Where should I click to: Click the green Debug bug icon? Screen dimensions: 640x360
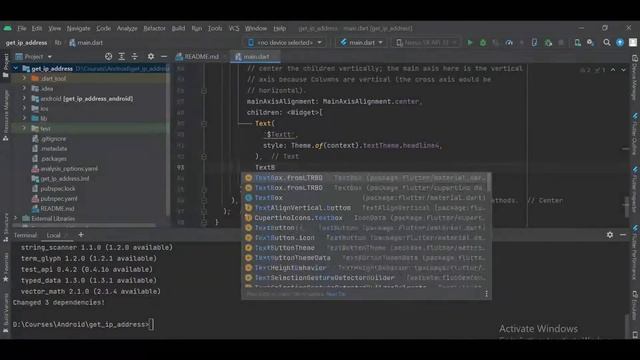point(483,42)
